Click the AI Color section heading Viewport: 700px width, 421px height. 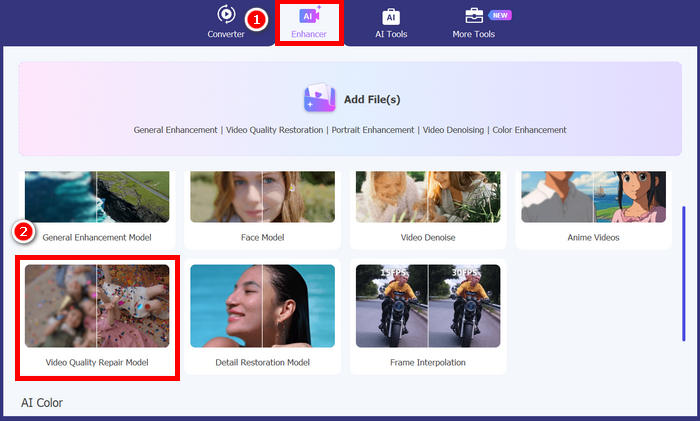pos(44,402)
